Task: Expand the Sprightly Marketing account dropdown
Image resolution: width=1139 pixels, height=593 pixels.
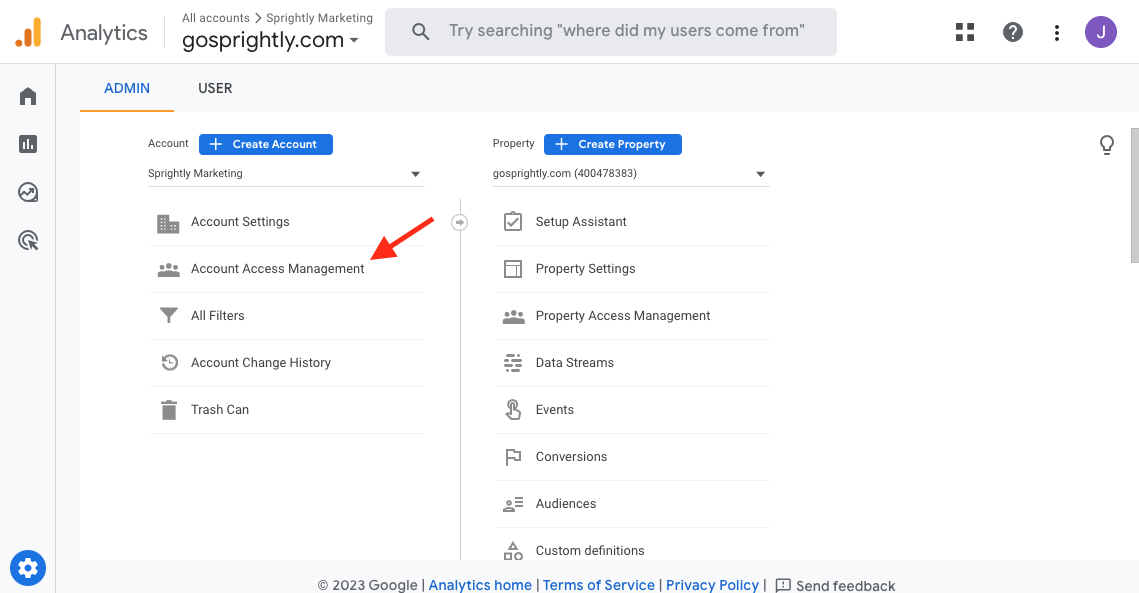Action: click(x=285, y=174)
